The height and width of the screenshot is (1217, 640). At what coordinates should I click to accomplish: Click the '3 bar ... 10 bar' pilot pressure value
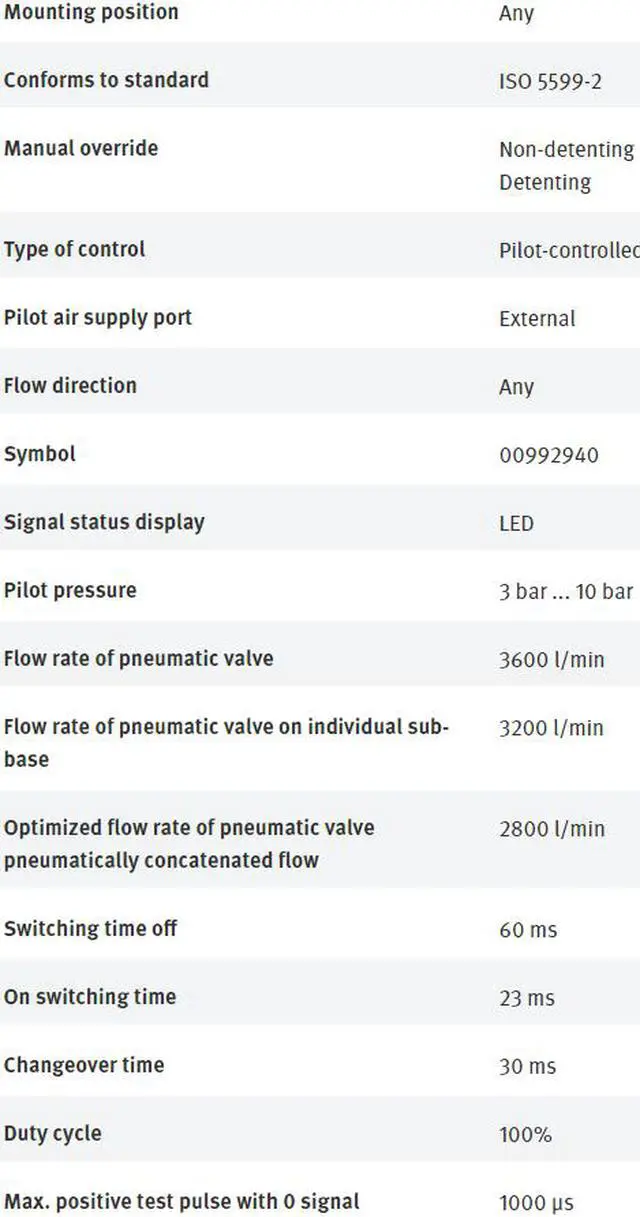click(566, 591)
